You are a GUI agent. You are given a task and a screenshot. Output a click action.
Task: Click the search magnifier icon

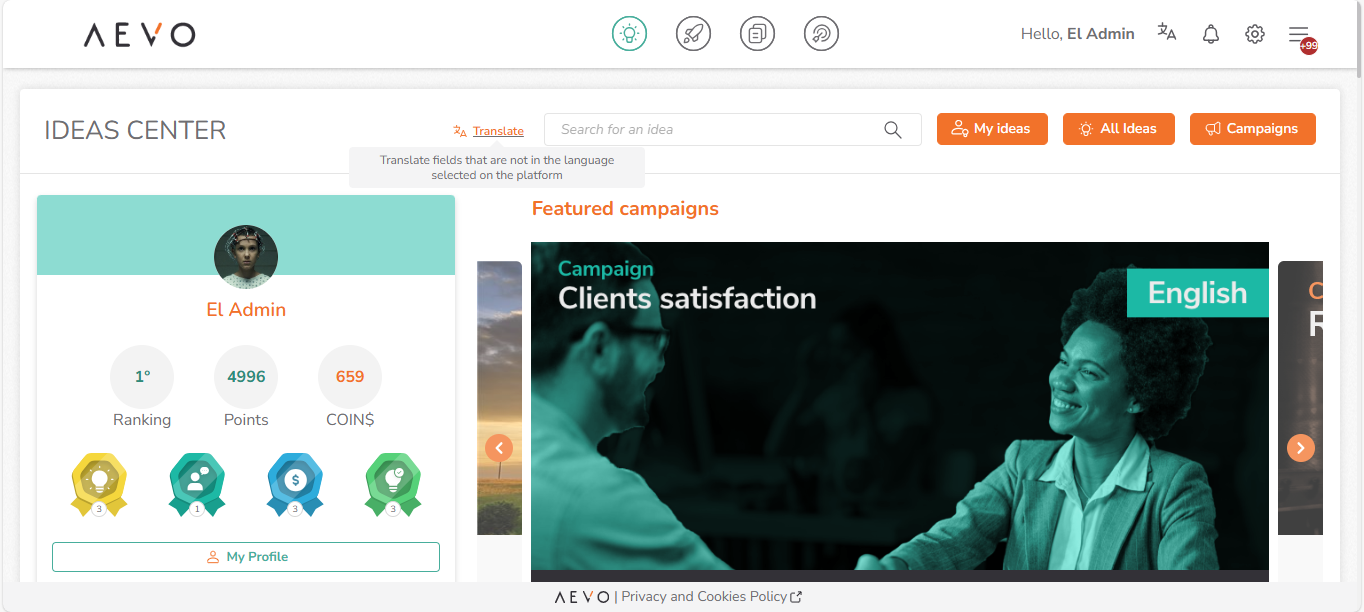[893, 130]
